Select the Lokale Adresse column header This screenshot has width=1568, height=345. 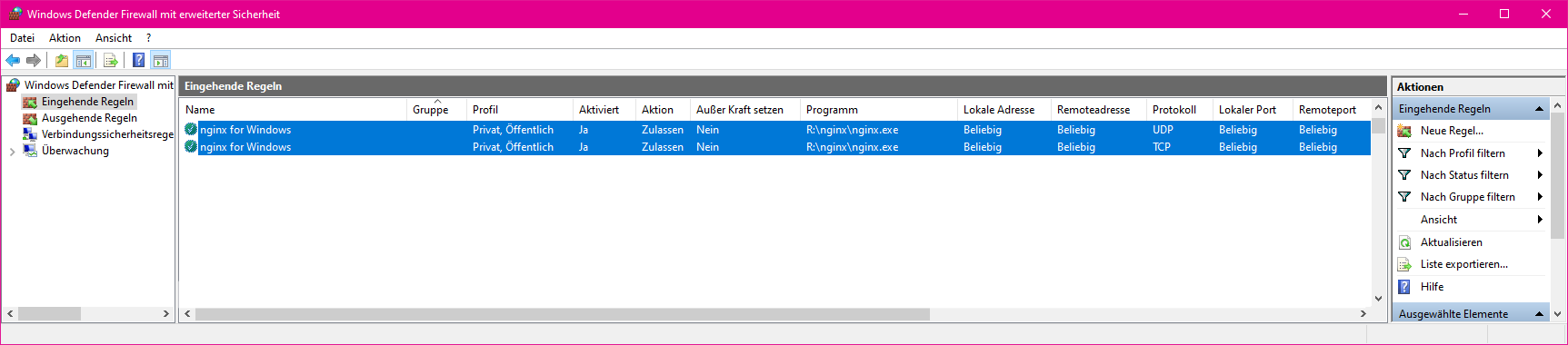click(x=1004, y=110)
